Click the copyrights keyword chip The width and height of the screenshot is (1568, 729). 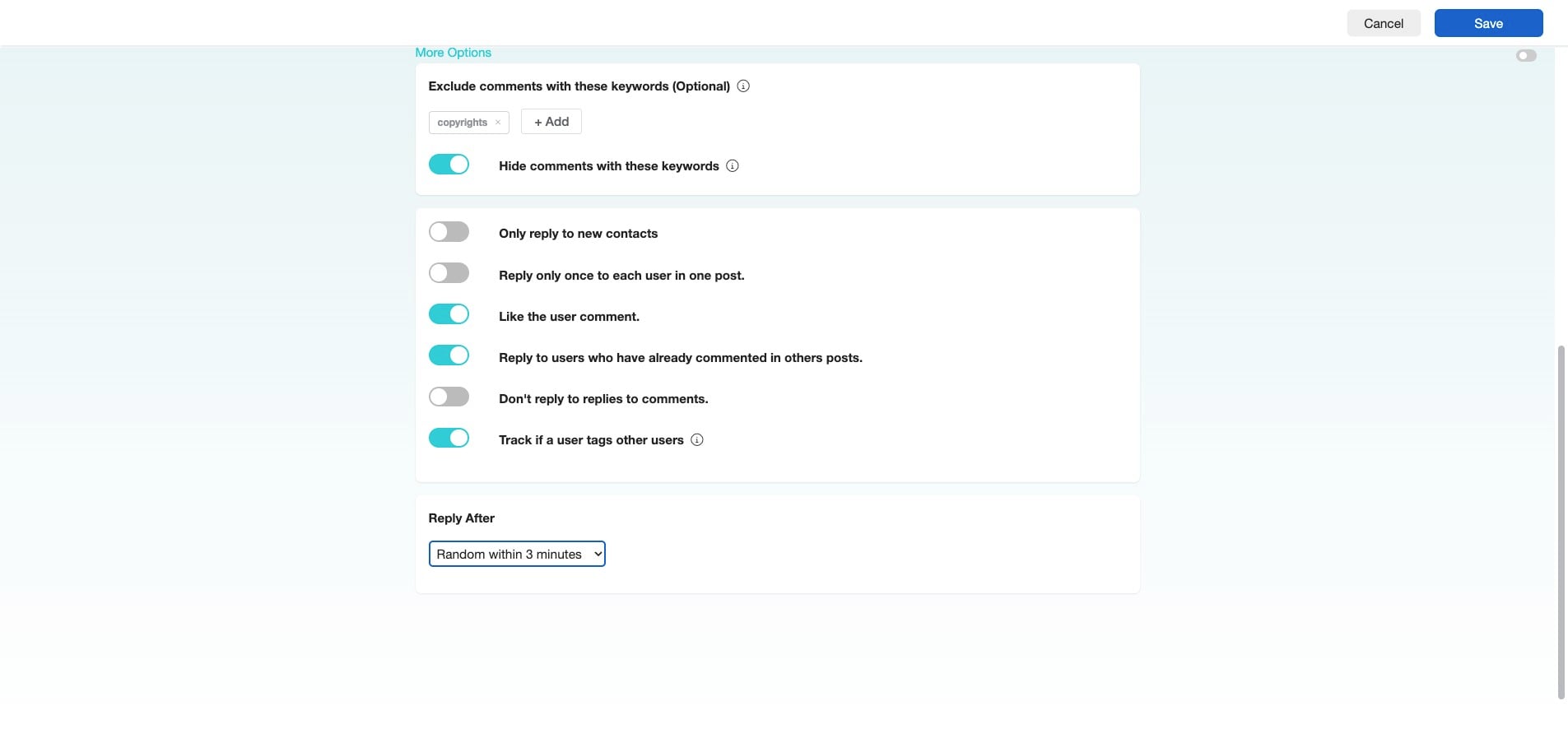click(469, 123)
